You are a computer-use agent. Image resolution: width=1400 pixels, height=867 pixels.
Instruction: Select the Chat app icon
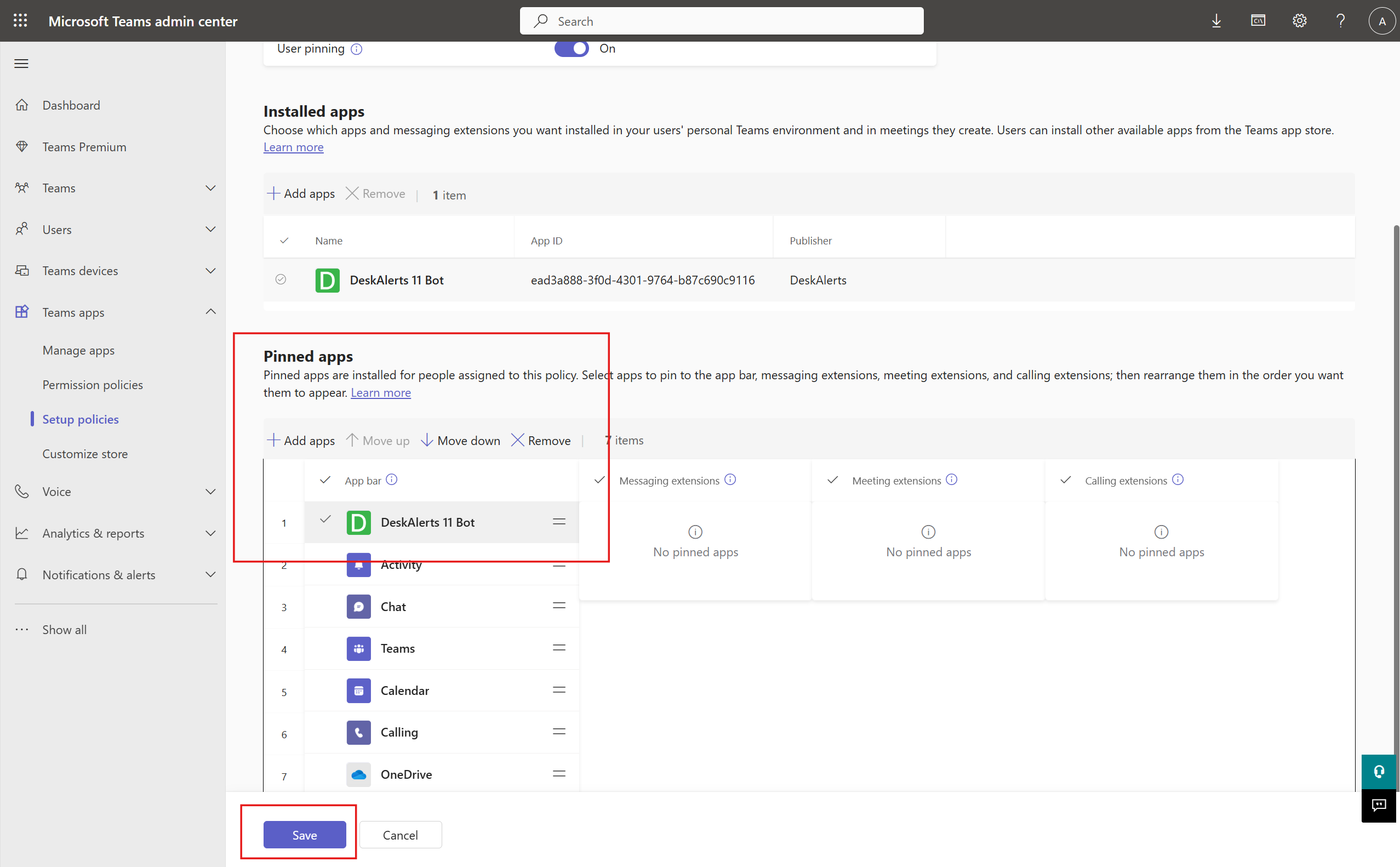[x=358, y=606]
